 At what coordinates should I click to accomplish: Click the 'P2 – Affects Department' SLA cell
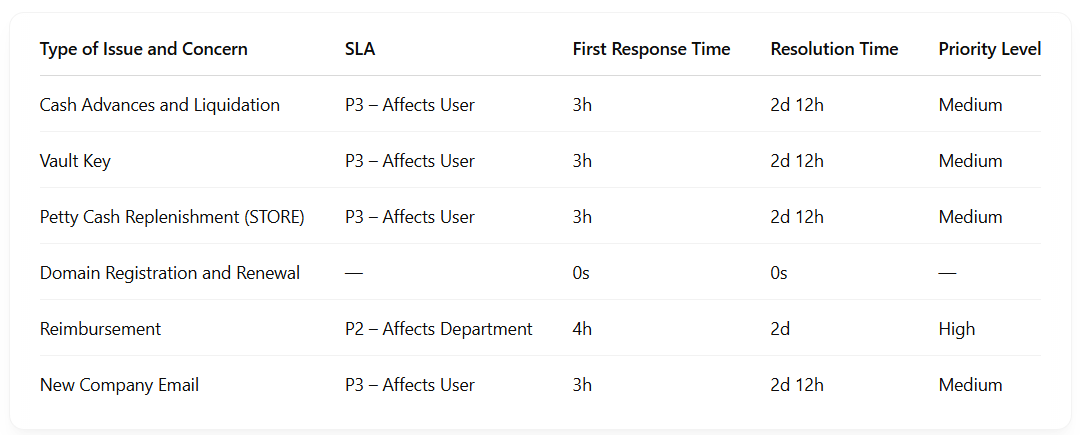pyautogui.click(x=438, y=329)
